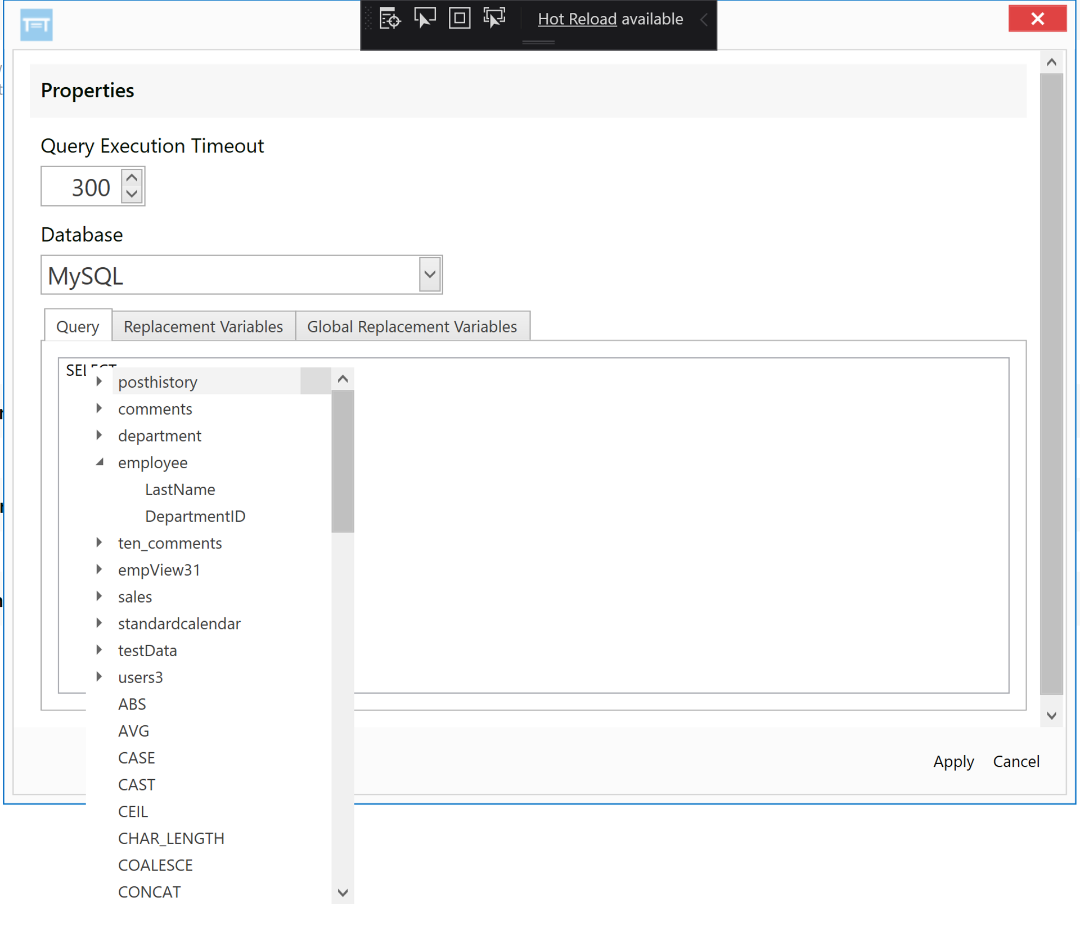Decrease timeout with the down stepper arrow
This screenshot has height=934, width=1080.
pos(131,193)
